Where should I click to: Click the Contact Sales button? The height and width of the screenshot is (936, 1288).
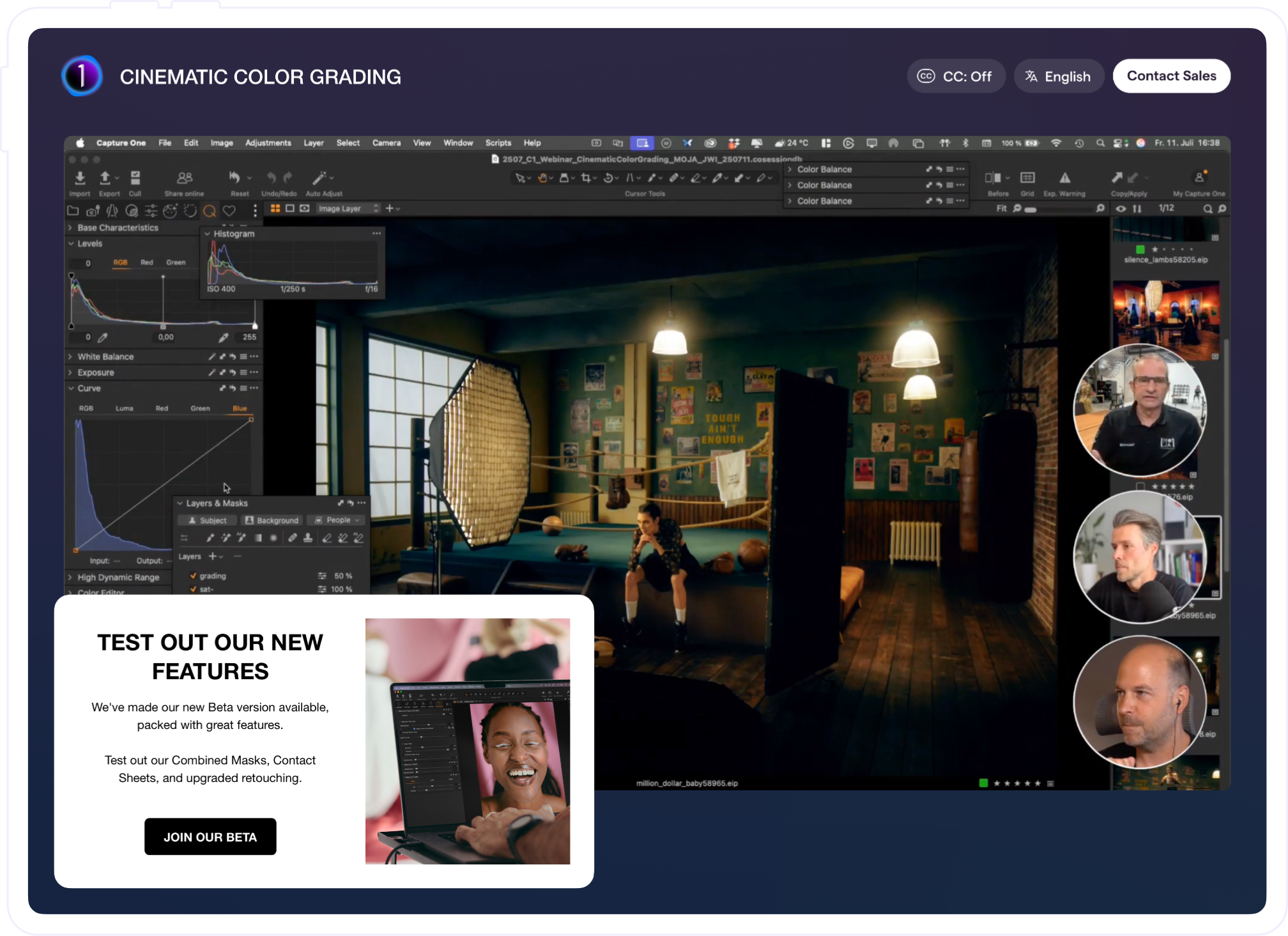pos(1171,75)
